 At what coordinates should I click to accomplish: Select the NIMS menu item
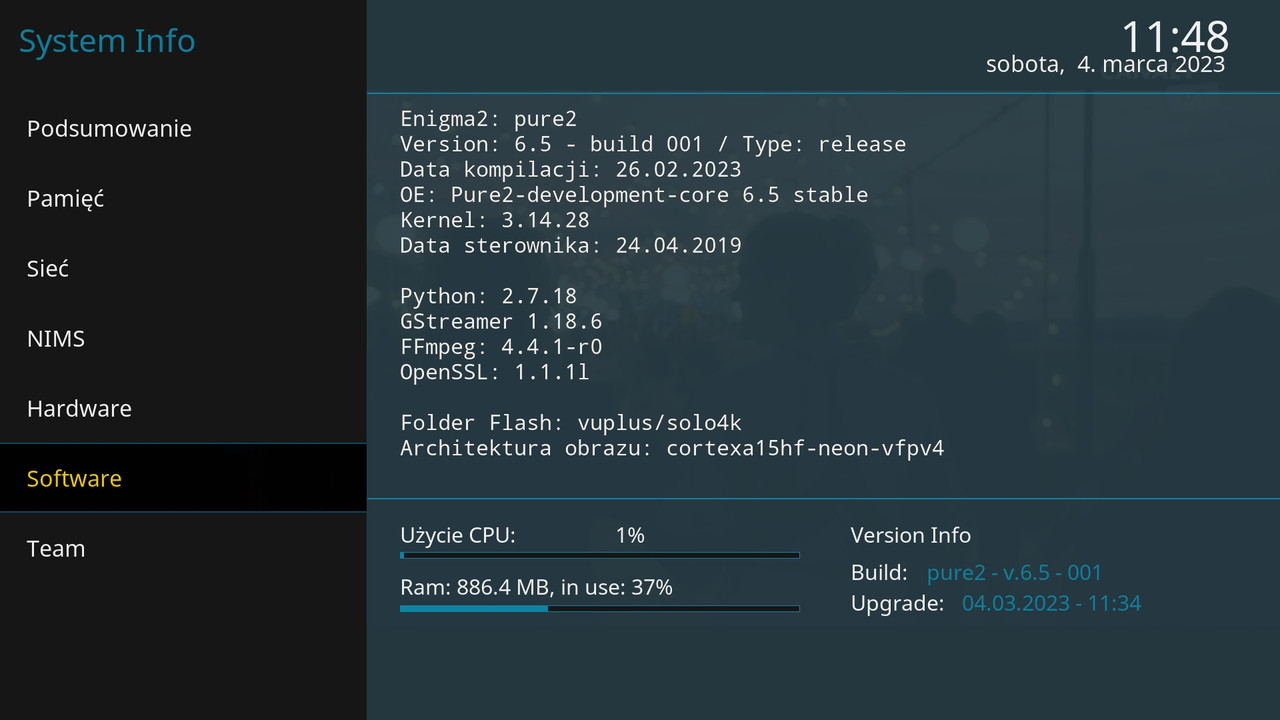point(183,338)
